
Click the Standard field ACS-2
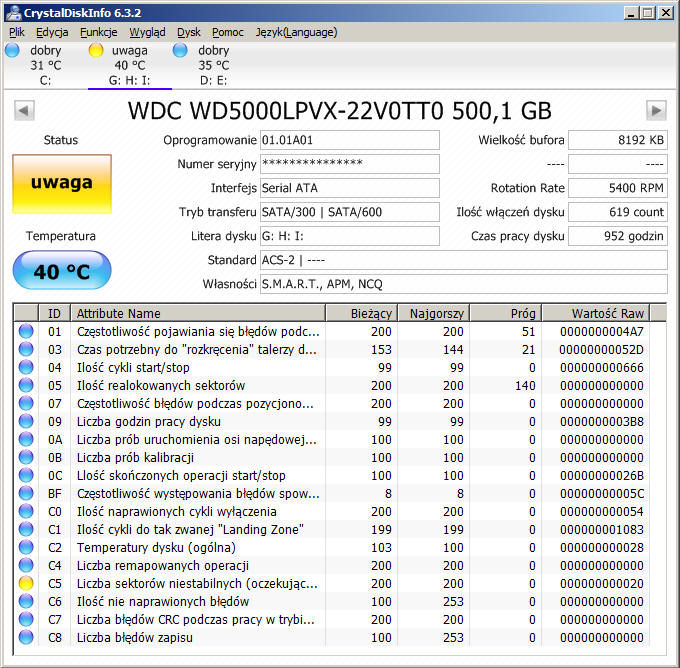click(x=464, y=260)
